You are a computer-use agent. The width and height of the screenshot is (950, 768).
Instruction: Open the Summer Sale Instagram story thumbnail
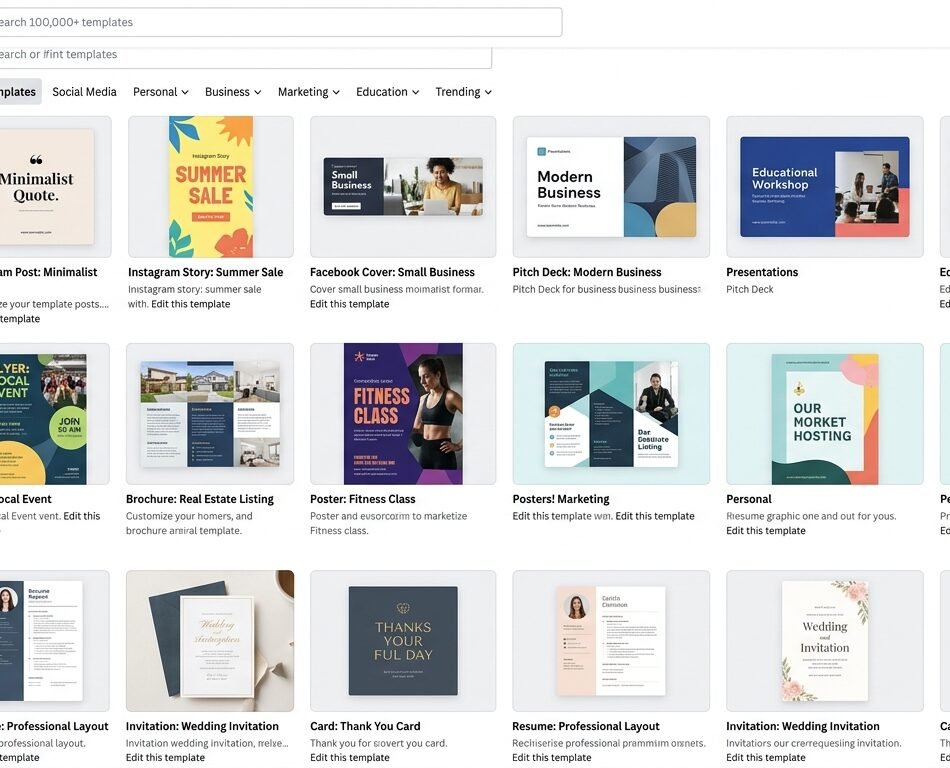coord(211,187)
